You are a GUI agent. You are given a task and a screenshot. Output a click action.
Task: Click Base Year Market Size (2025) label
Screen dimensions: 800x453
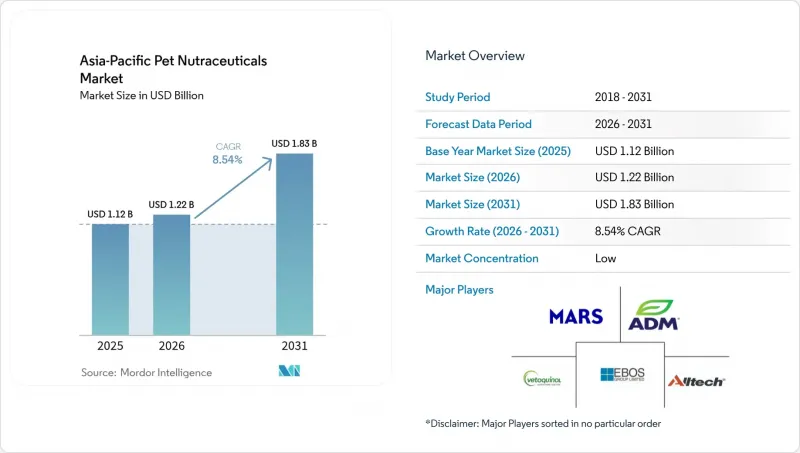[498, 151]
